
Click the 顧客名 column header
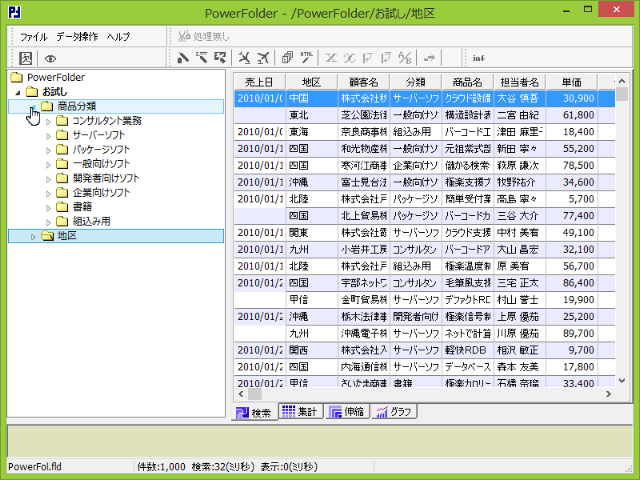coord(364,82)
